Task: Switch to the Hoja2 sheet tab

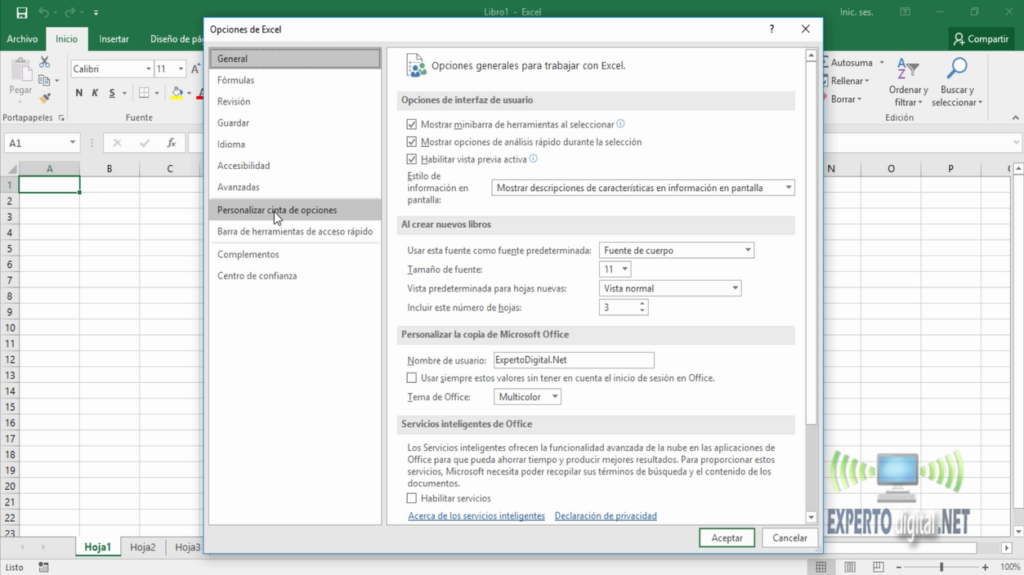Action: (143, 547)
